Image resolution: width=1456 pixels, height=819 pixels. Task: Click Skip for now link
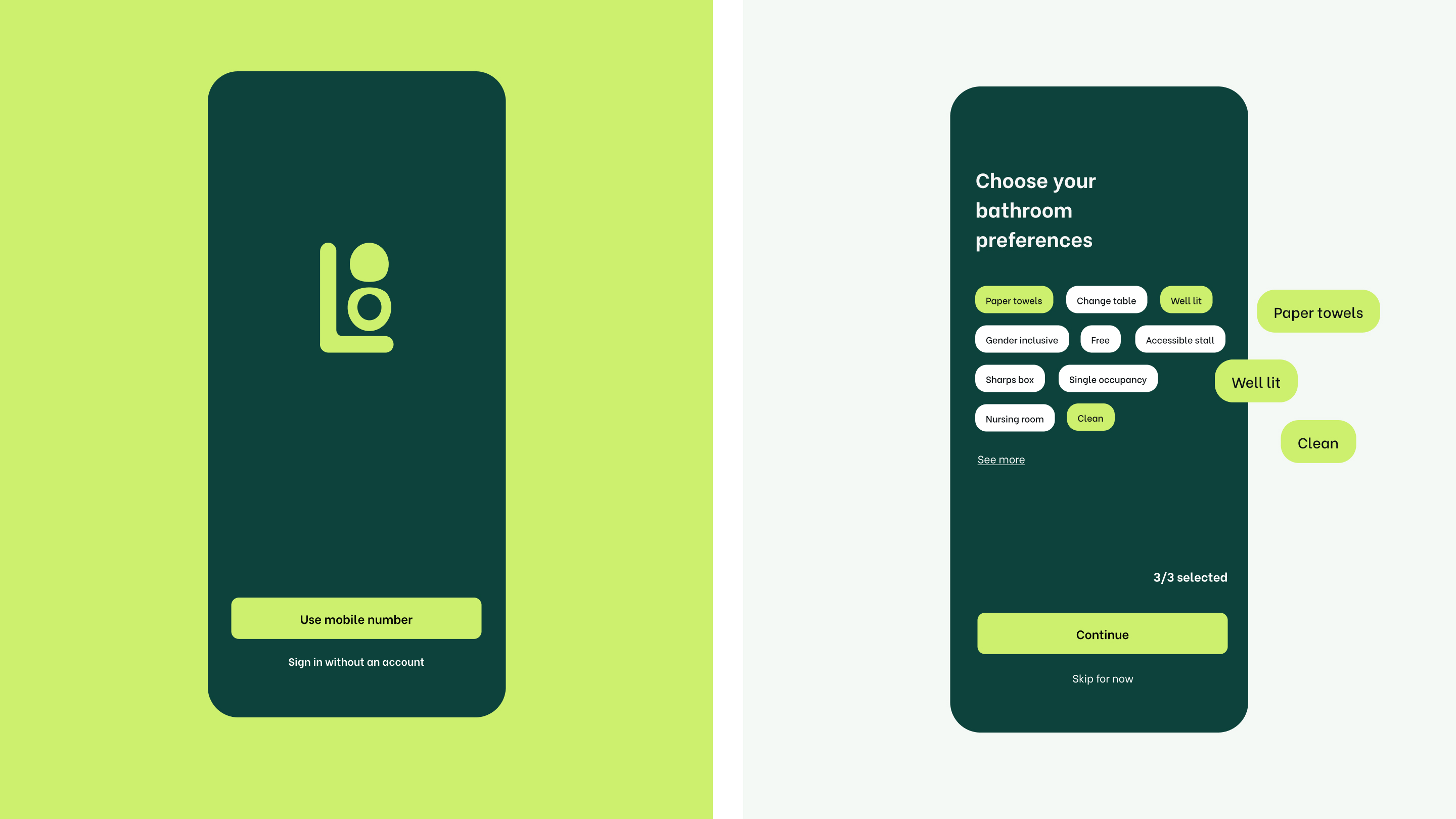(x=1100, y=678)
